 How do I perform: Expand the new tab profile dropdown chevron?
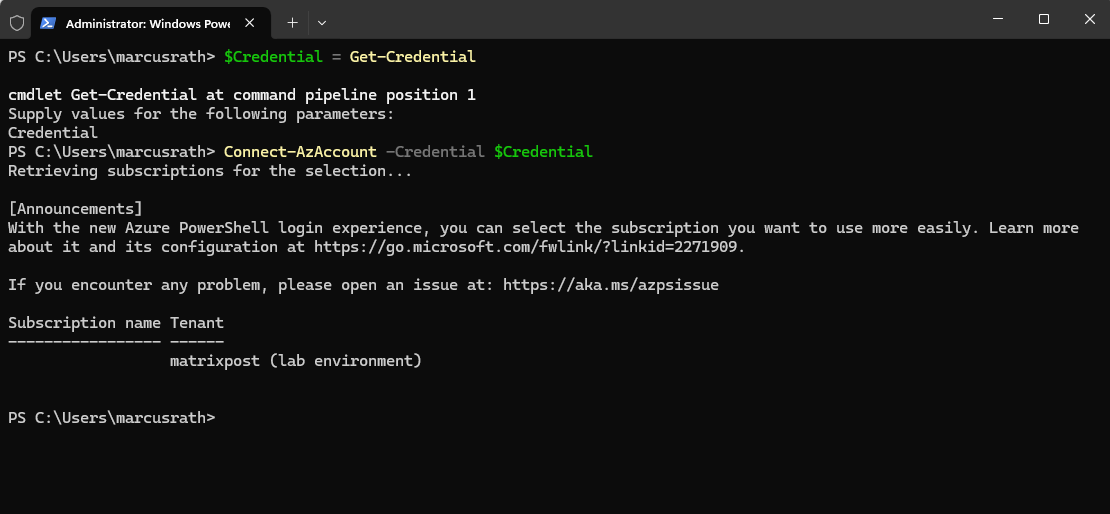[x=322, y=23]
